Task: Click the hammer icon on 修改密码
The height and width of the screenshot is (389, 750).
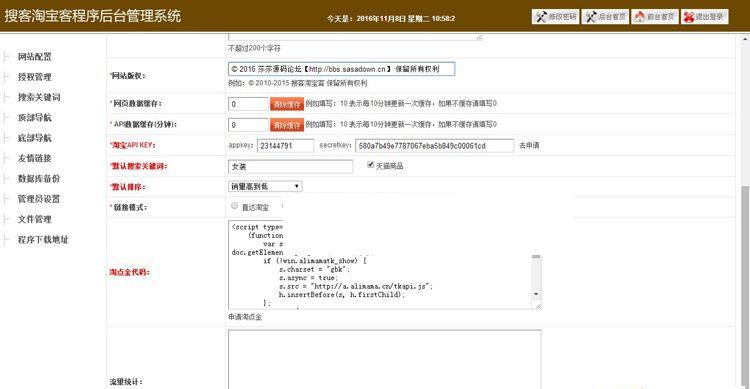Action: [541, 17]
